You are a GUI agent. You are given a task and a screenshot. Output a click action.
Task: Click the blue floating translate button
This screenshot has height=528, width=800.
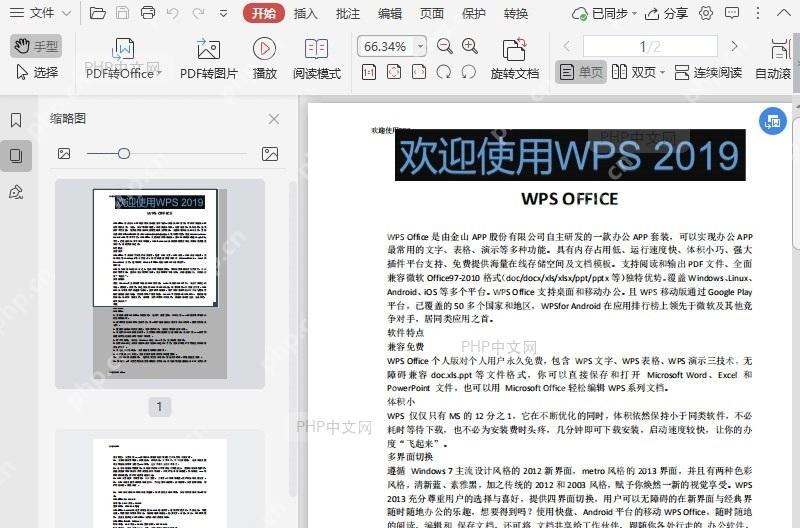pos(772,121)
